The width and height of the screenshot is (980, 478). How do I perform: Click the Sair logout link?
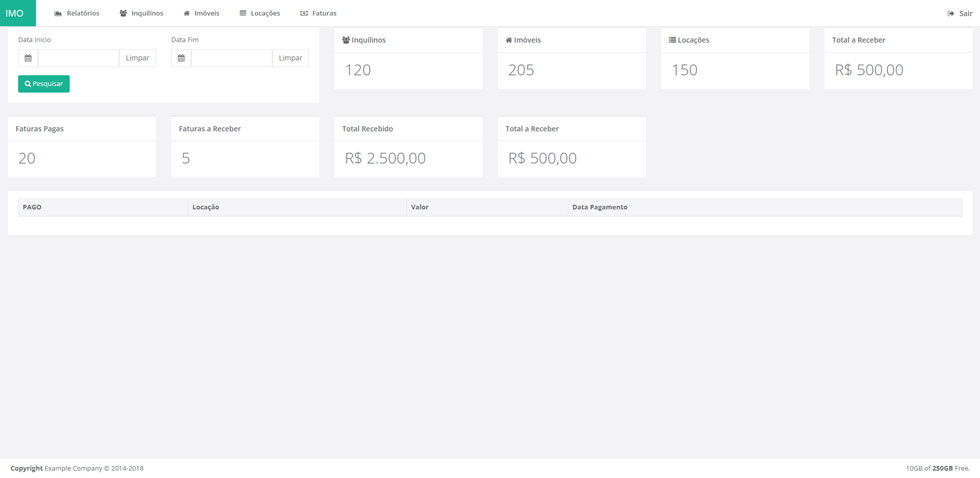pos(960,13)
